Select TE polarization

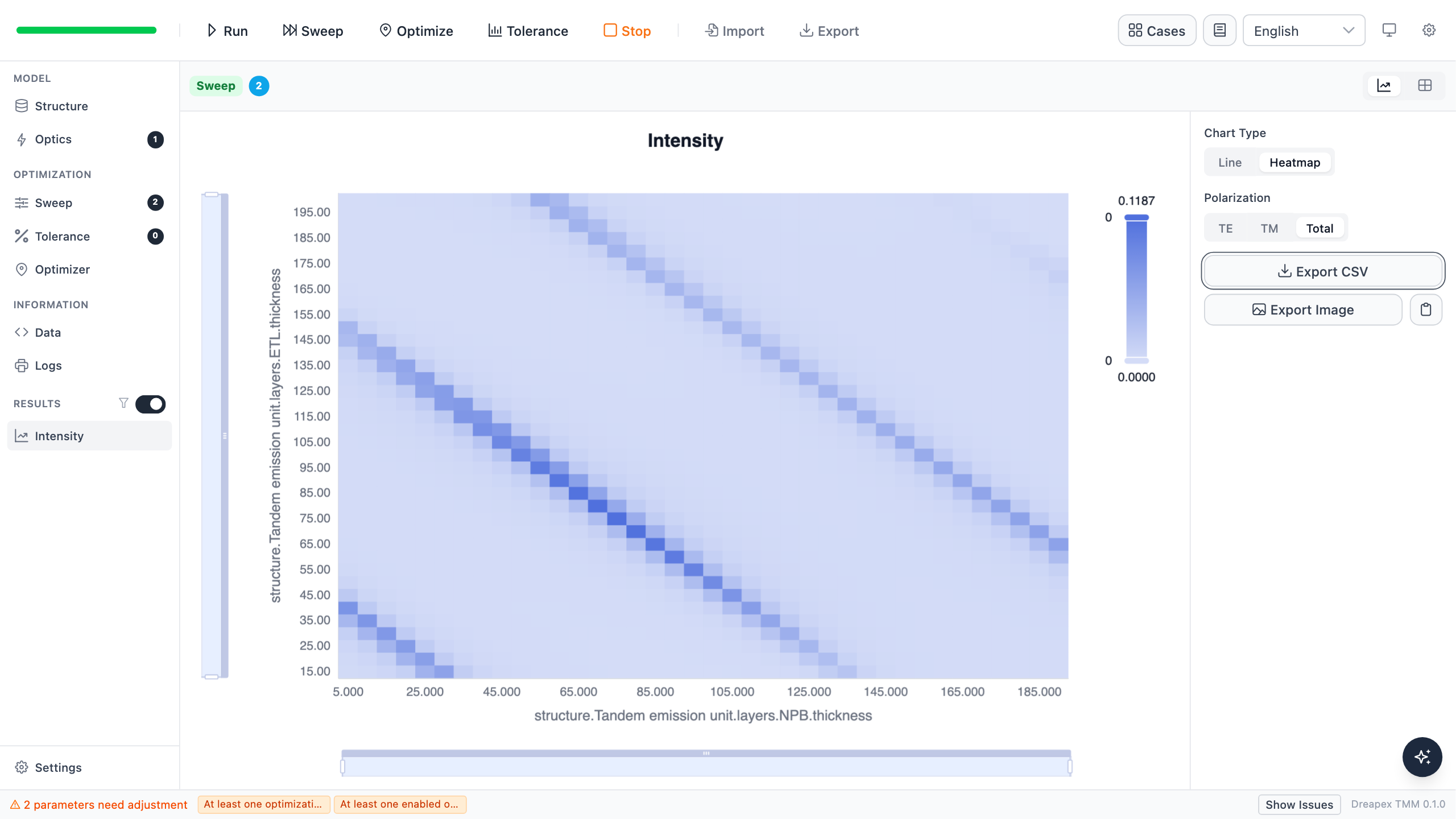point(1225,229)
